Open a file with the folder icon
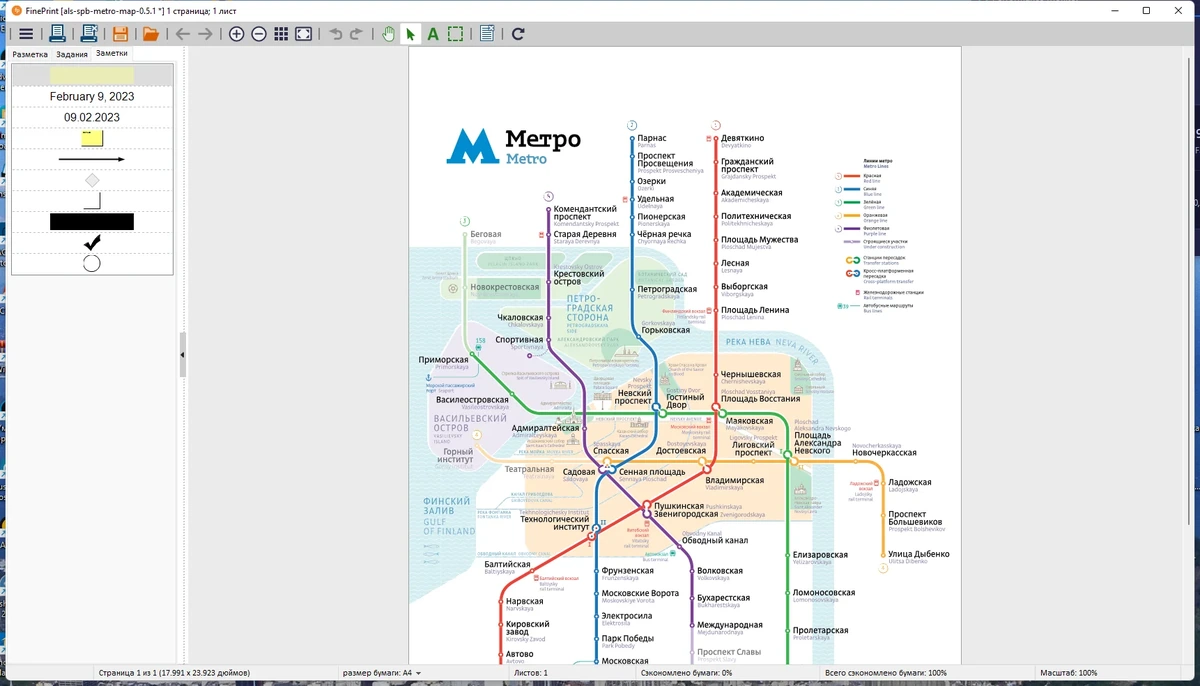This screenshot has height=686, width=1200. [x=151, y=34]
